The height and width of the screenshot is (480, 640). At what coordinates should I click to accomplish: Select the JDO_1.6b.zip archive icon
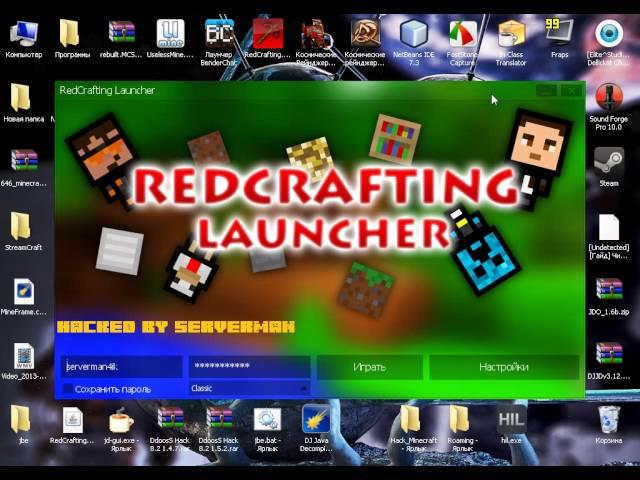609,290
